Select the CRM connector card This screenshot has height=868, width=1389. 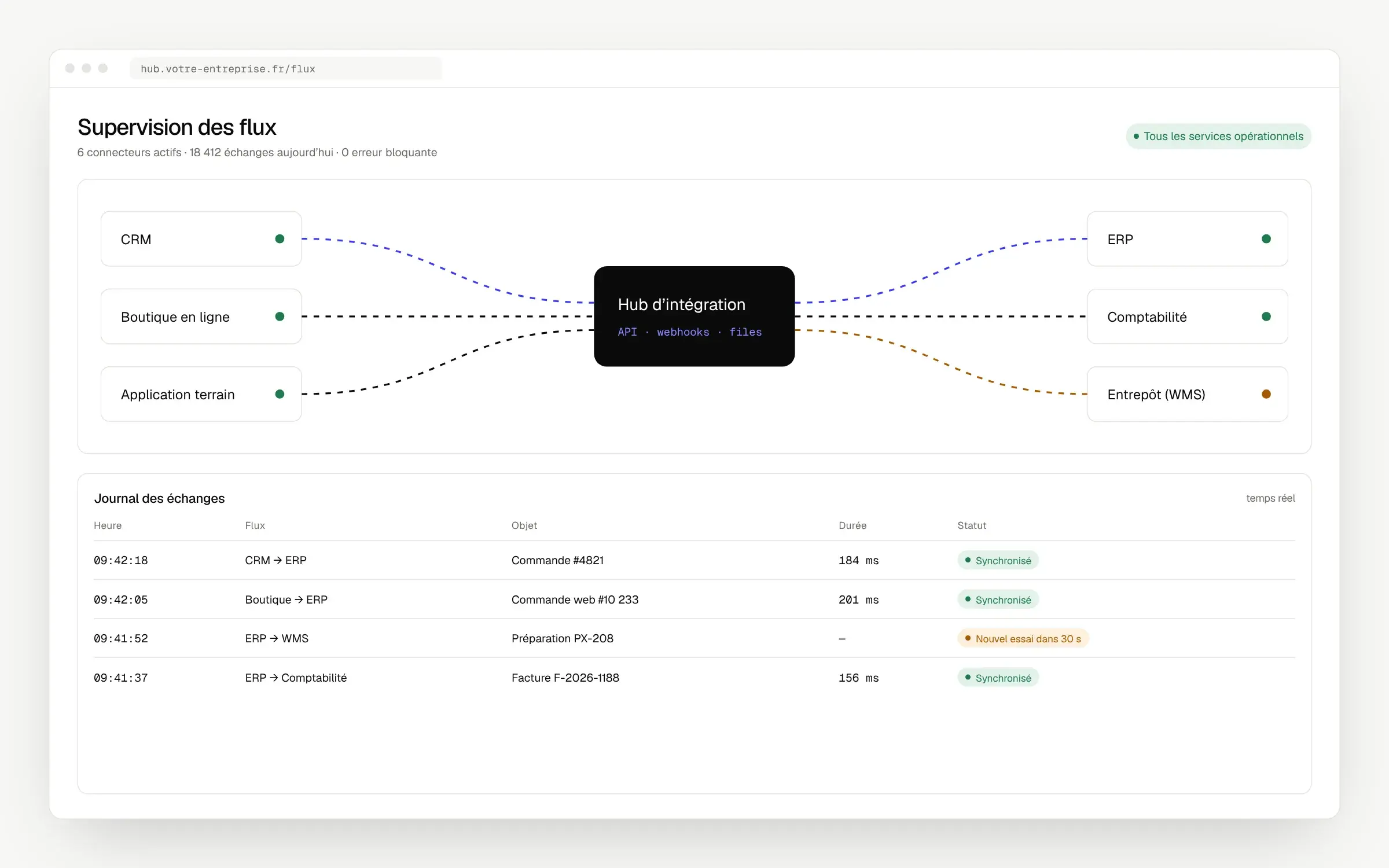click(x=201, y=239)
